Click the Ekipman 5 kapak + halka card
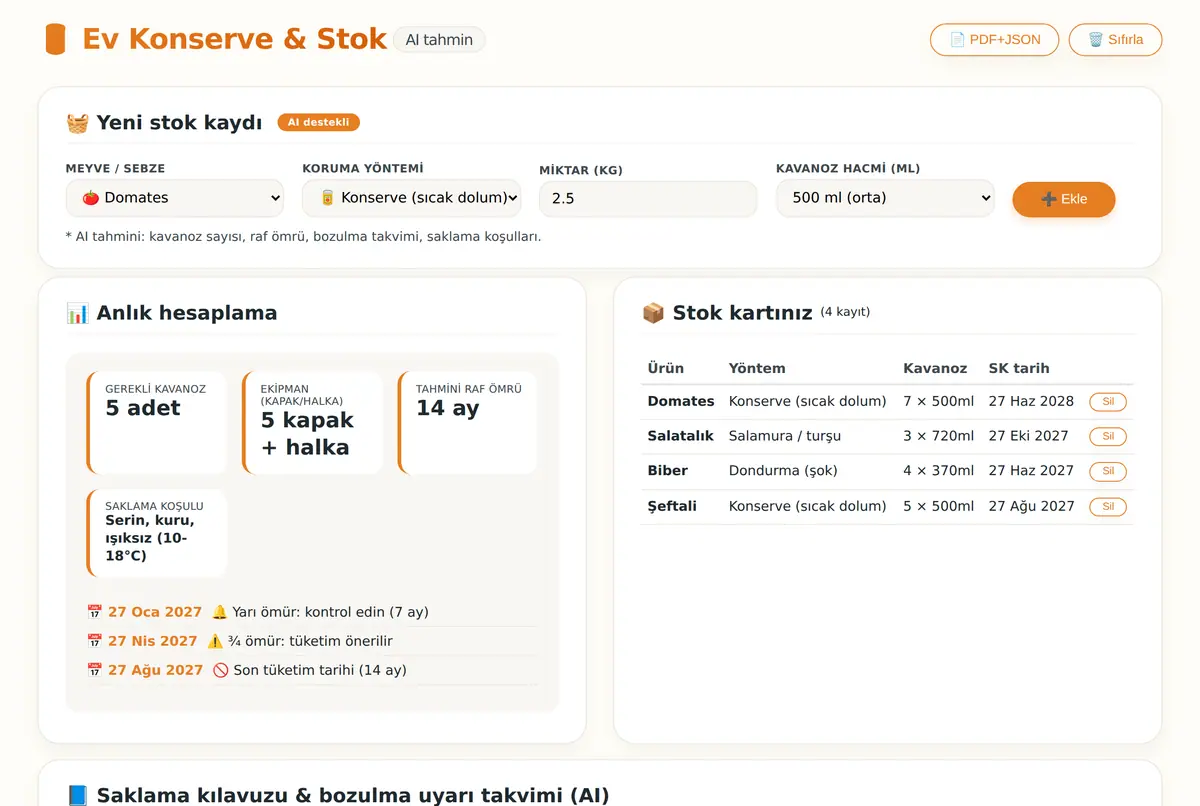 (312, 423)
